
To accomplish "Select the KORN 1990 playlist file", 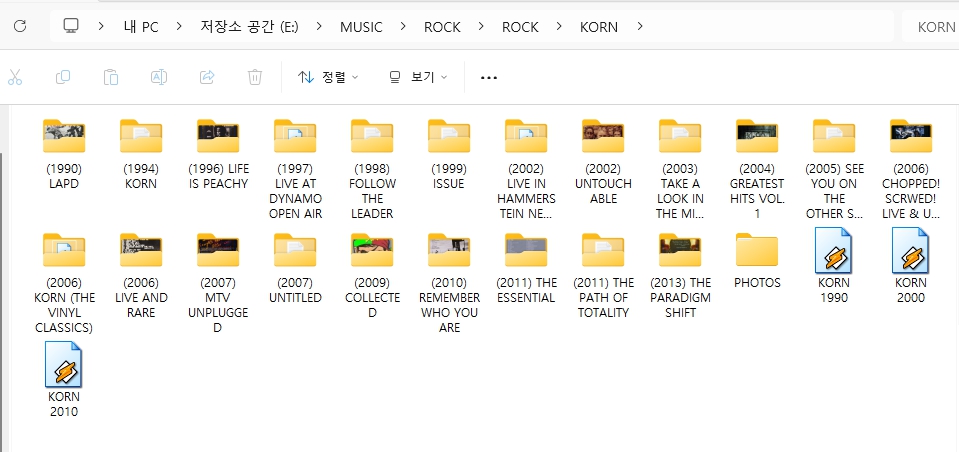I will pyautogui.click(x=834, y=265).
